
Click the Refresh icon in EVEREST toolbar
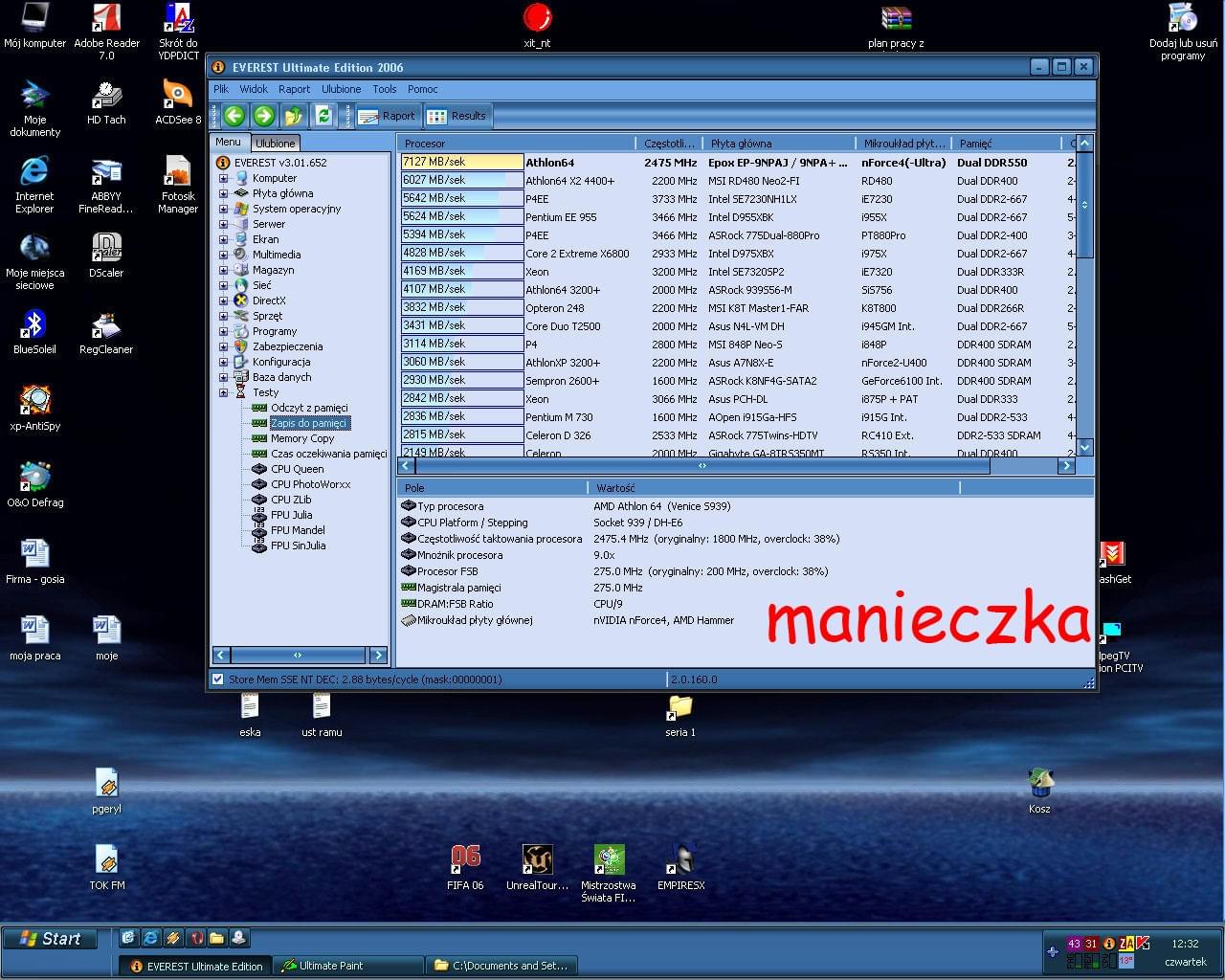(x=323, y=116)
